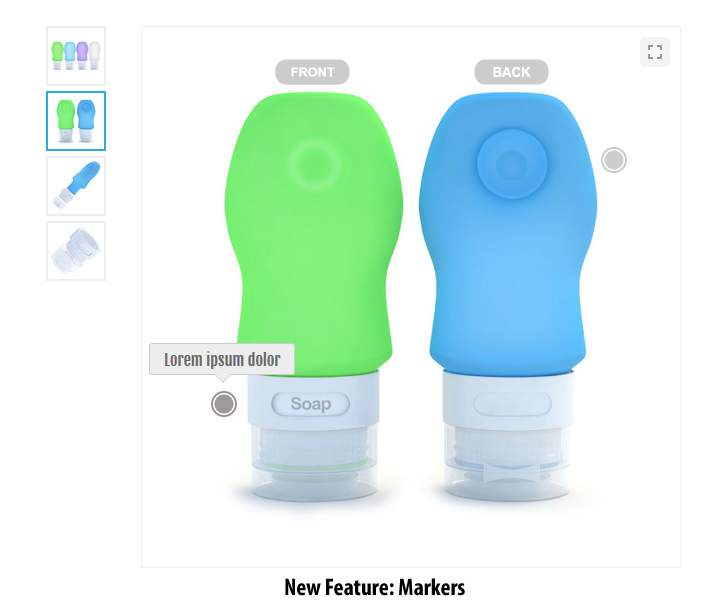Click the blue bottle's clear cap
728x607 pixels.
pyautogui.click(x=507, y=462)
